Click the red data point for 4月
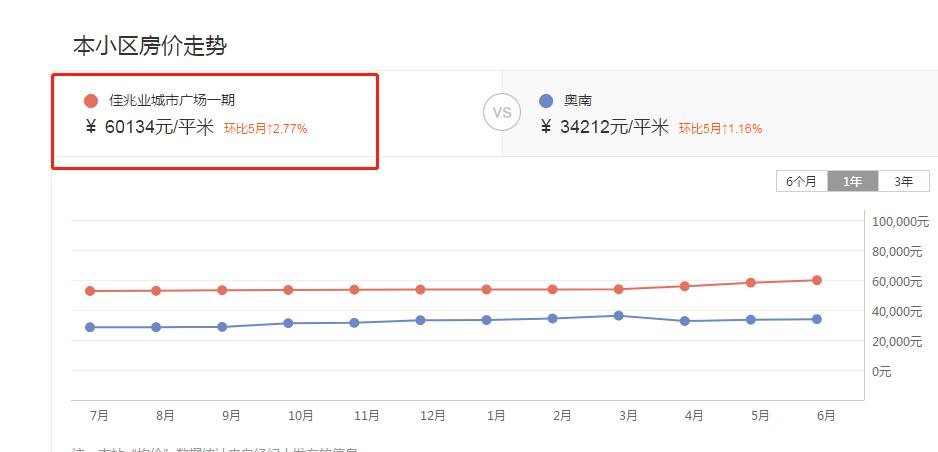The height and width of the screenshot is (452, 938). (x=685, y=286)
